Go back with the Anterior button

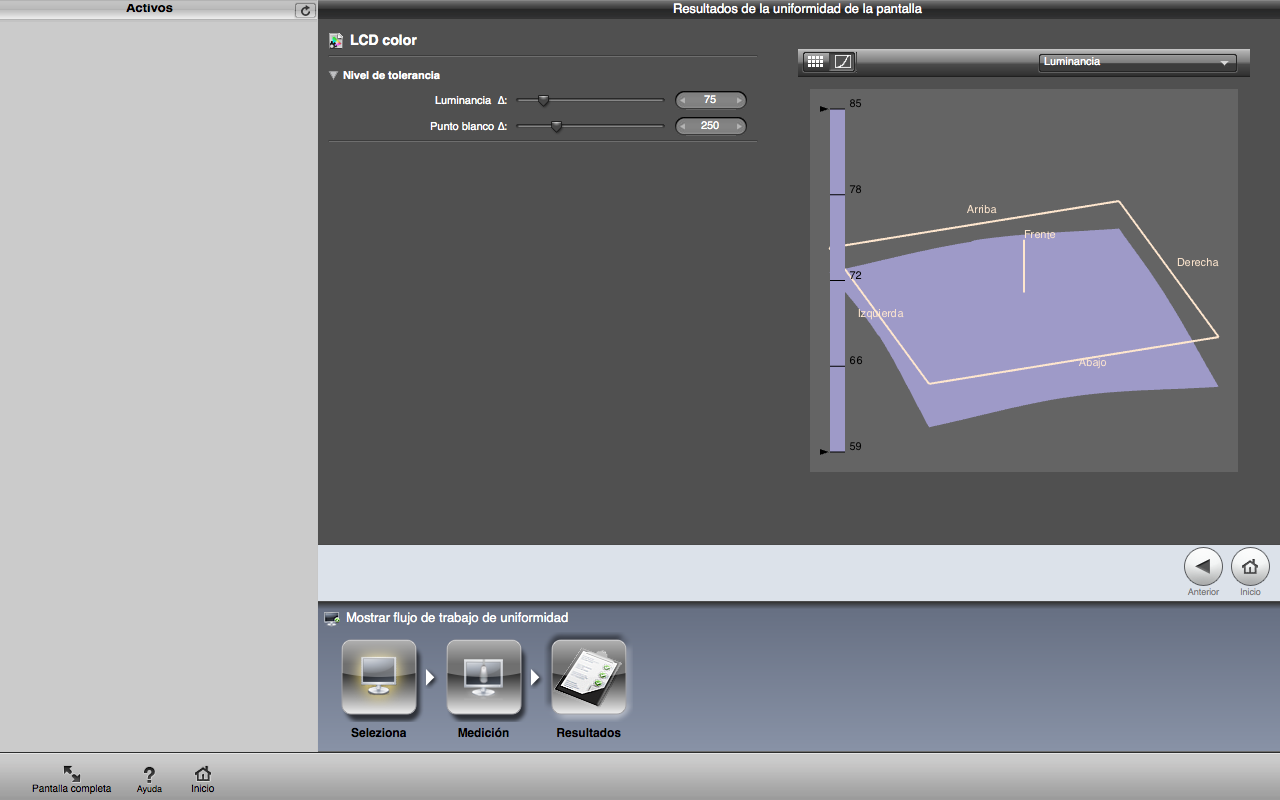pos(1203,567)
